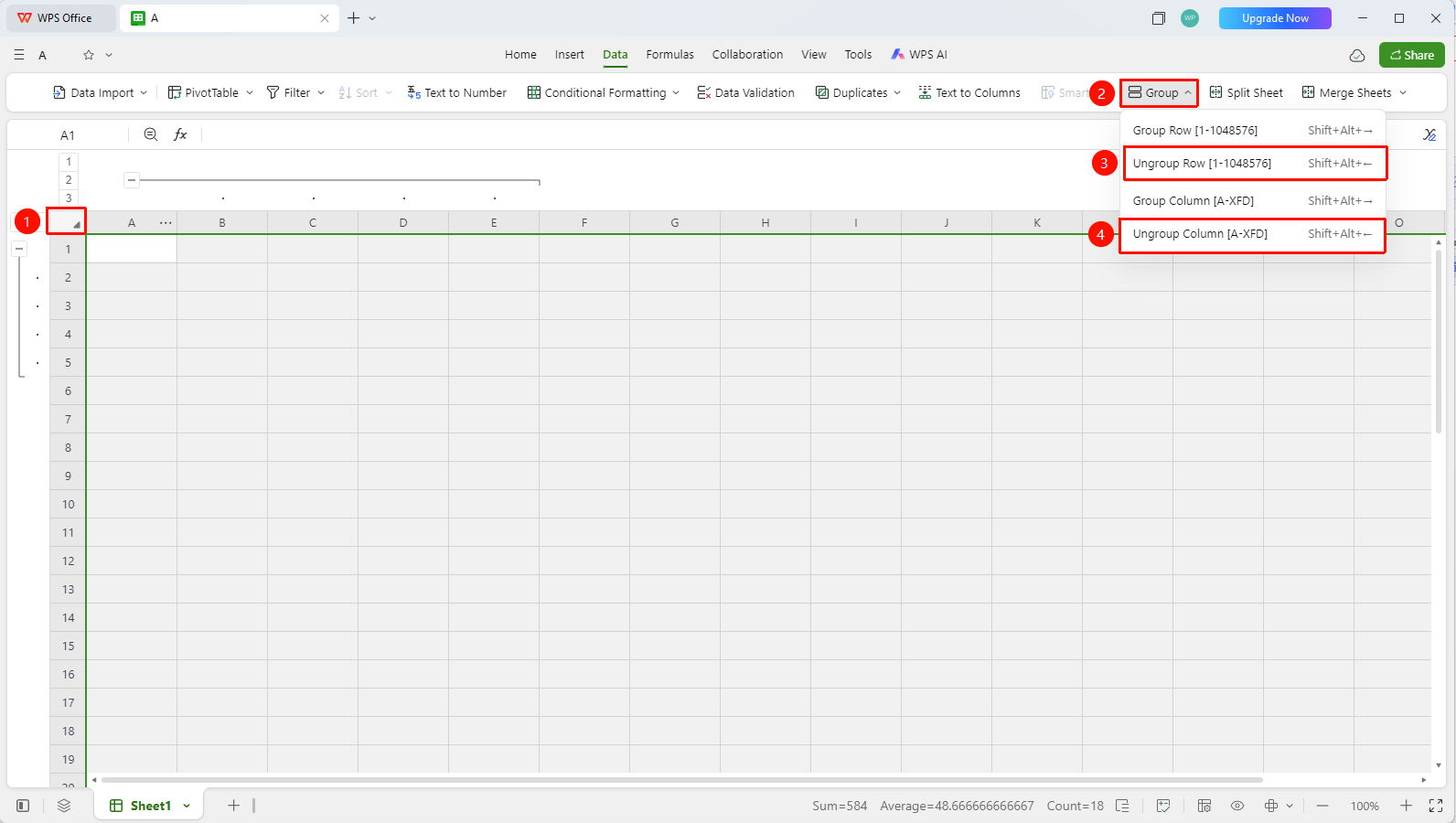Toggle reading mode crosshair icon
Image resolution: width=1456 pixels, height=823 pixels.
pos(1270,806)
